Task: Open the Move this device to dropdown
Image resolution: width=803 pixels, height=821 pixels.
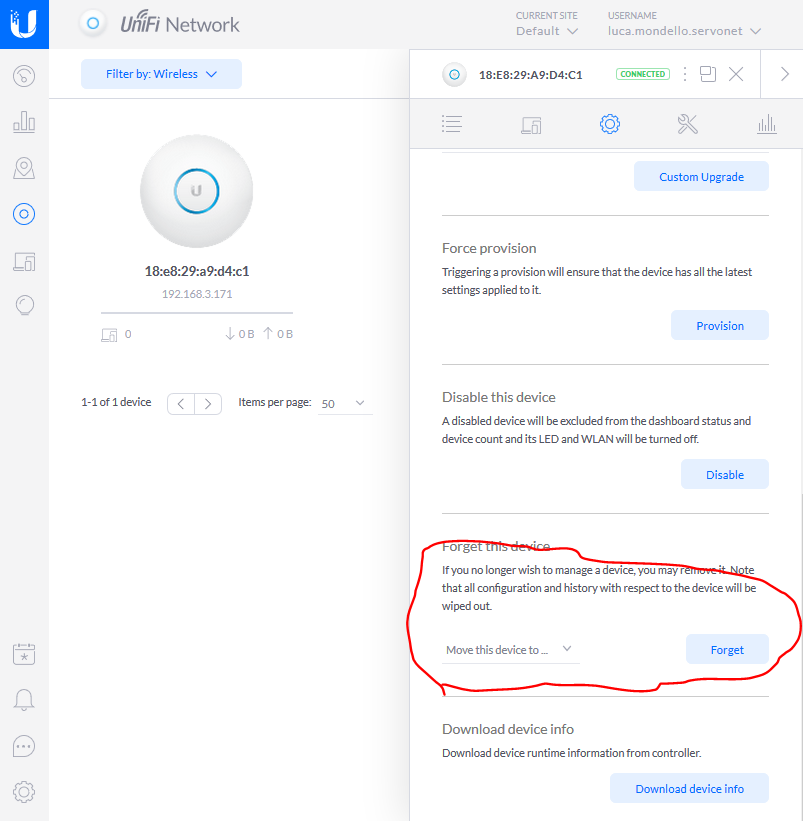Action: [x=510, y=650]
